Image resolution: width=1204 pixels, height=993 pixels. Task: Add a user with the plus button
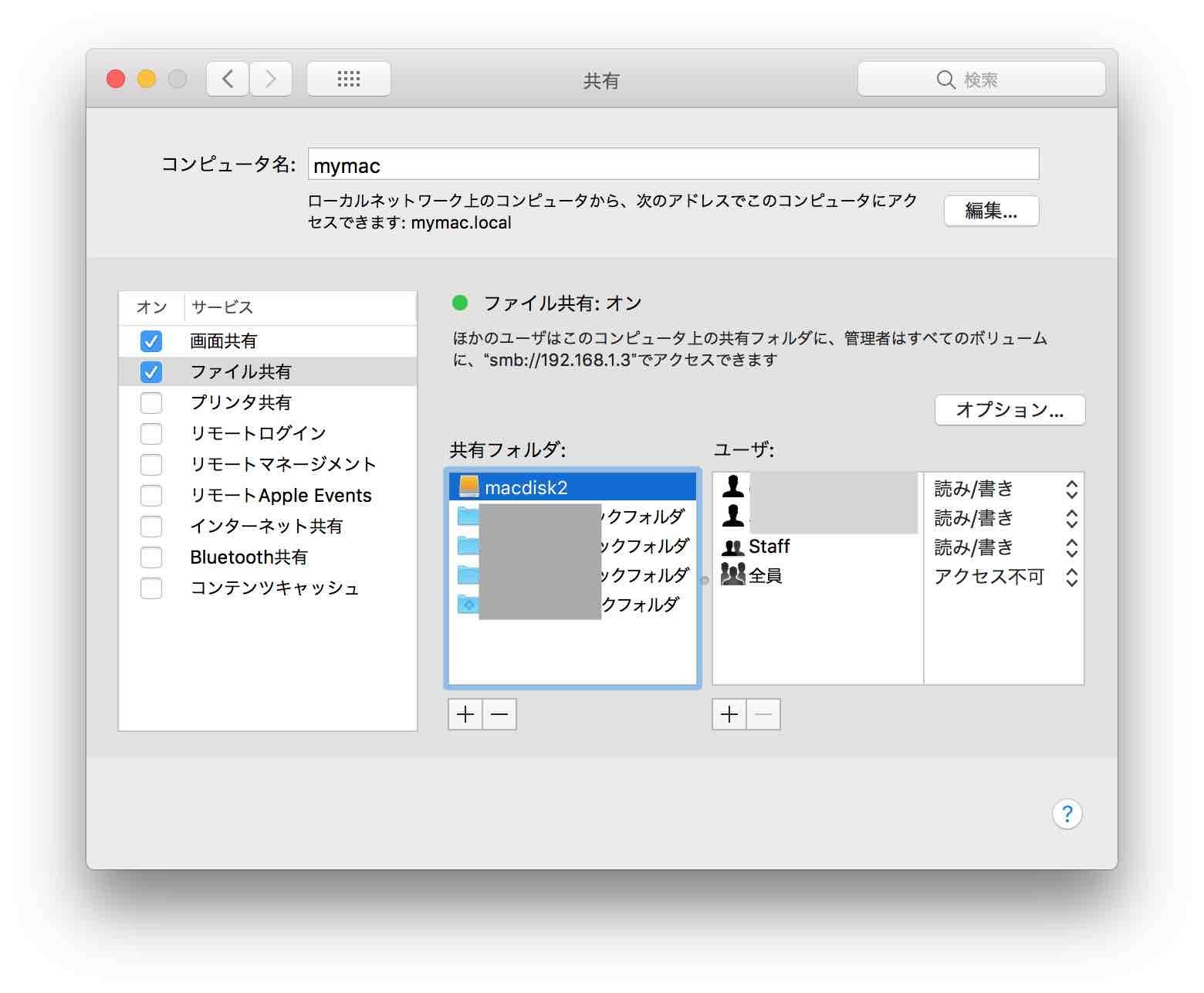click(x=729, y=714)
